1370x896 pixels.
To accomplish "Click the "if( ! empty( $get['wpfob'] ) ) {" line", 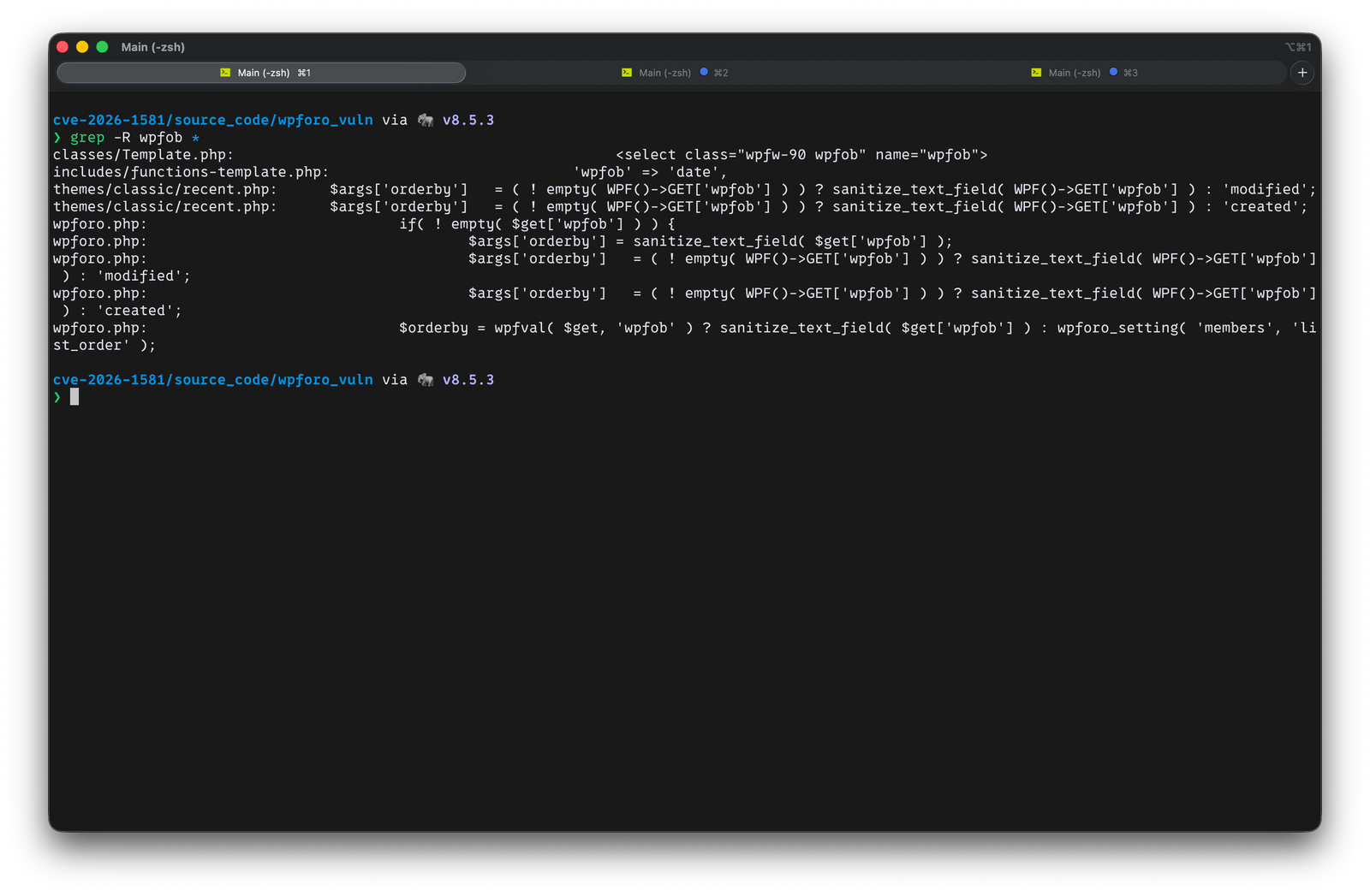I will tap(537, 224).
